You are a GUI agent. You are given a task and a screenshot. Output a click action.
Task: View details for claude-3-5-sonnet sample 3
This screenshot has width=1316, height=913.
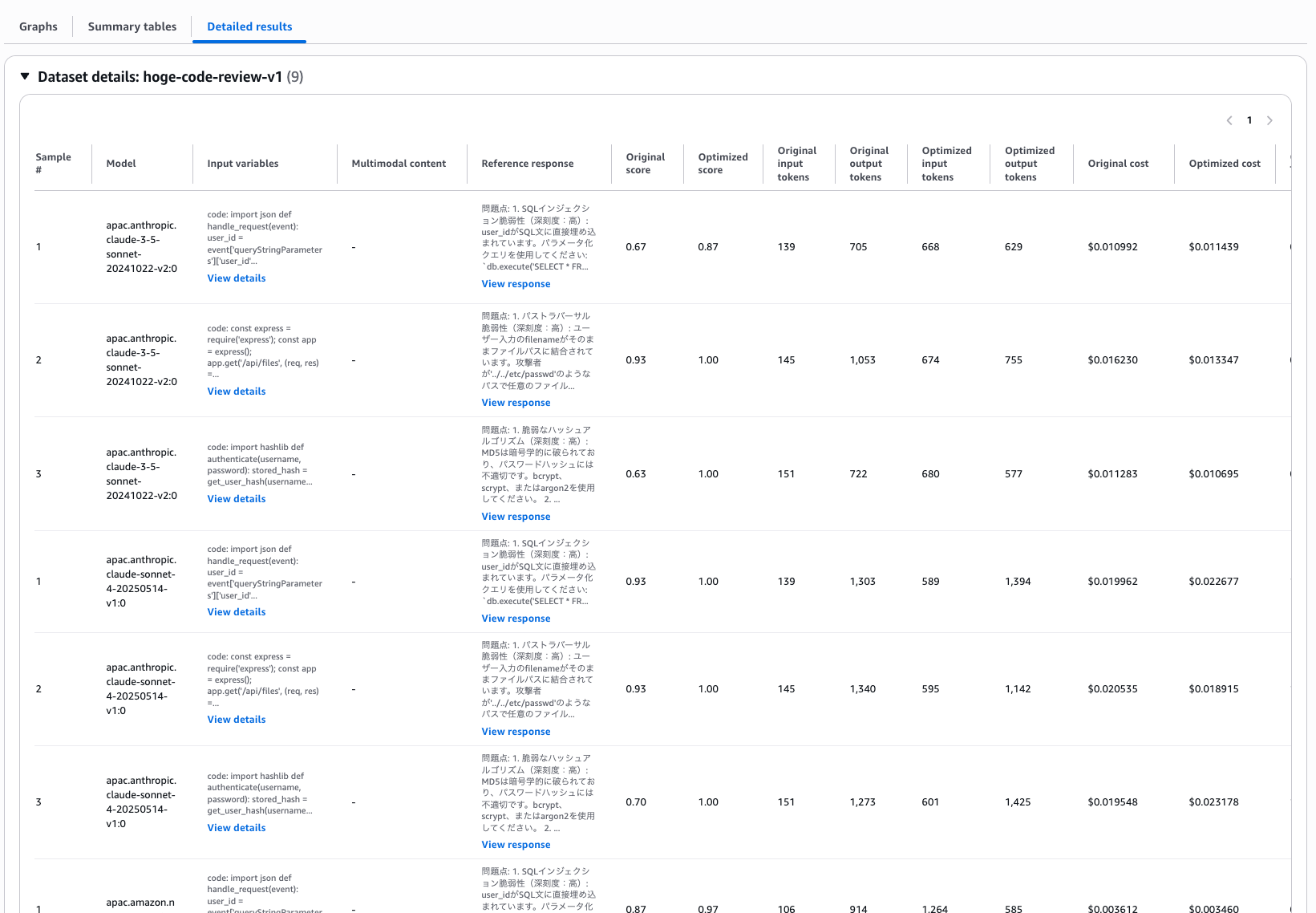tap(237, 499)
